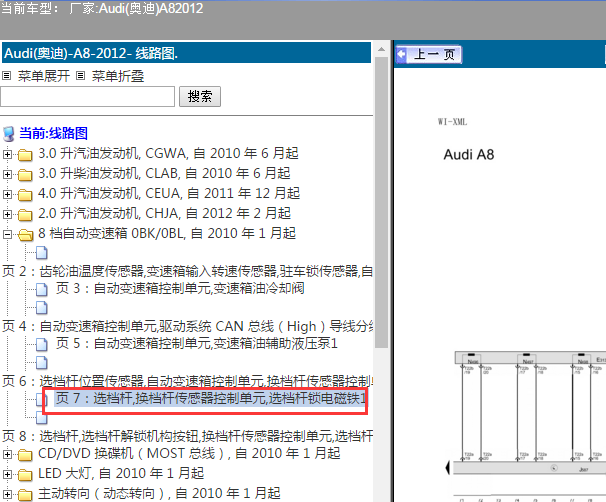Click the document icon above 页 8
Screen dimensions: 606x502
click(40, 416)
